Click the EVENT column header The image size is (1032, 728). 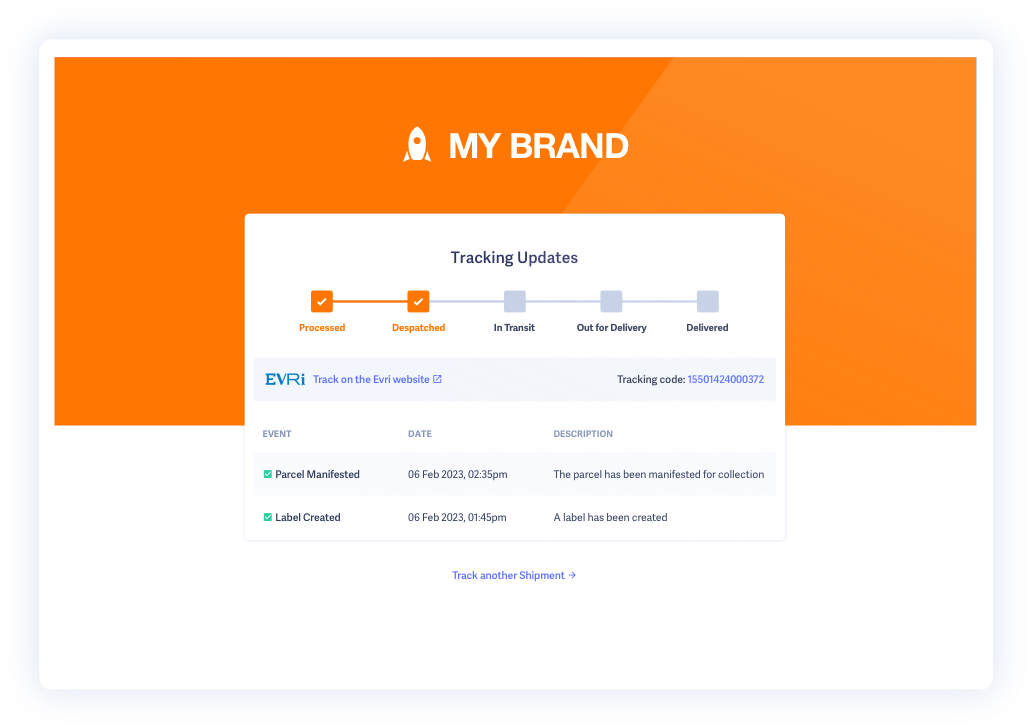[x=276, y=434]
